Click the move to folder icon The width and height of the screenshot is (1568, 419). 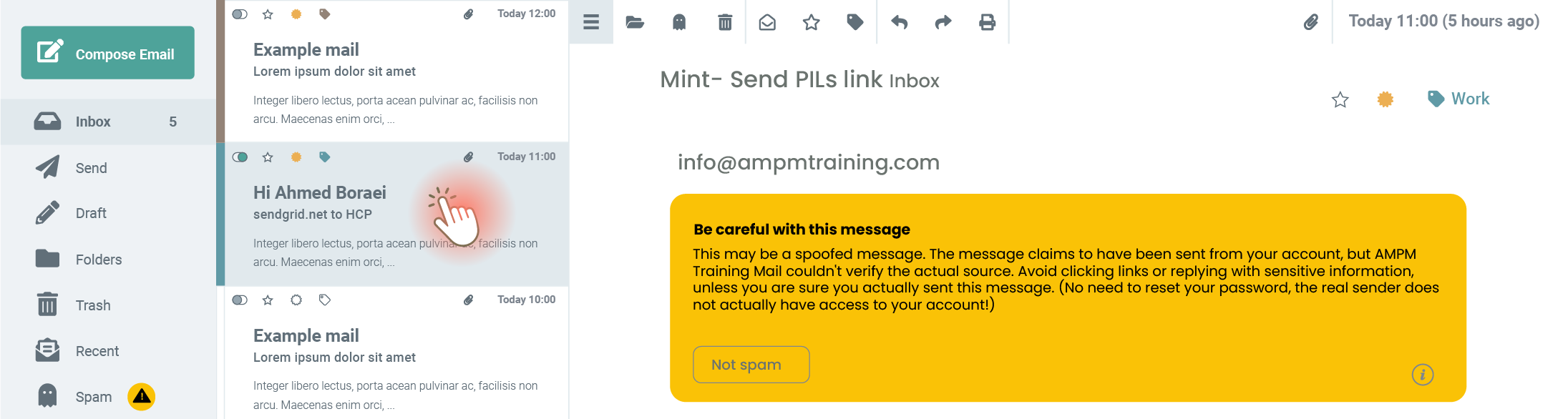coord(635,22)
